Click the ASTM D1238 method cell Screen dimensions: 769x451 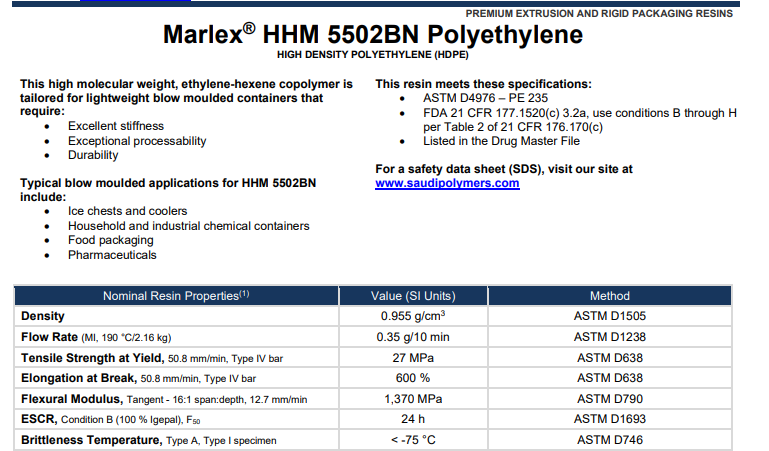click(x=610, y=337)
